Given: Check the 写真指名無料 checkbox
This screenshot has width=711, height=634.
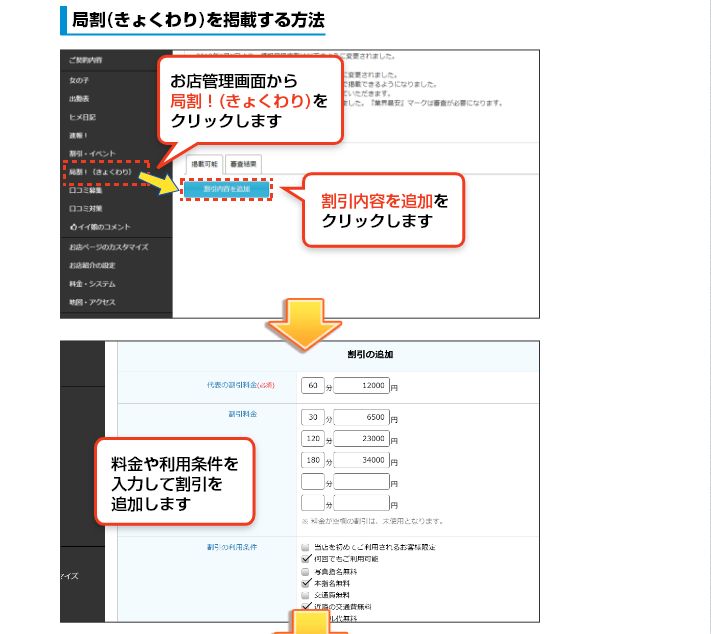Looking at the screenshot, I should [x=306, y=572].
